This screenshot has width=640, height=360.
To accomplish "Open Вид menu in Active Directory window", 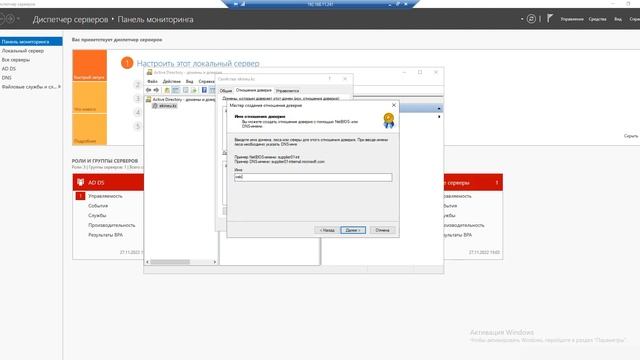I will pos(189,81).
